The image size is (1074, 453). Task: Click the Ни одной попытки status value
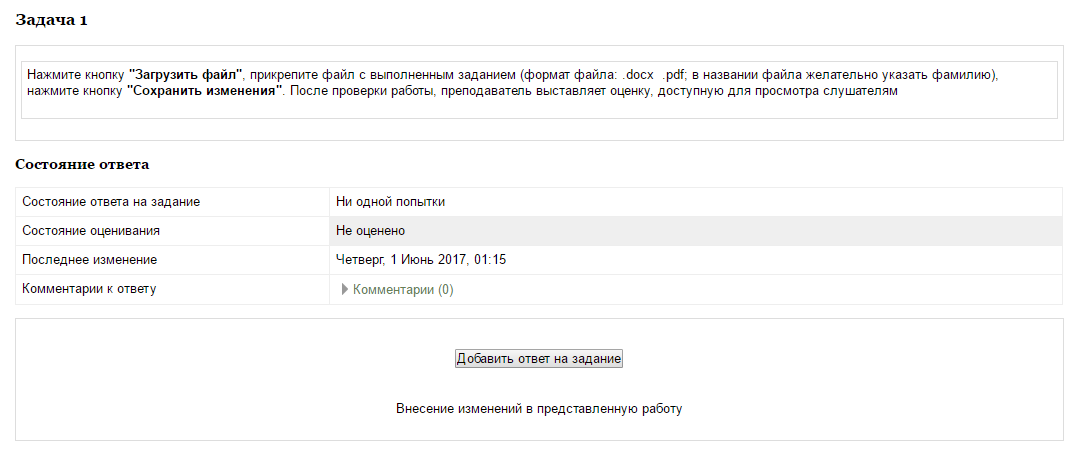coord(390,201)
